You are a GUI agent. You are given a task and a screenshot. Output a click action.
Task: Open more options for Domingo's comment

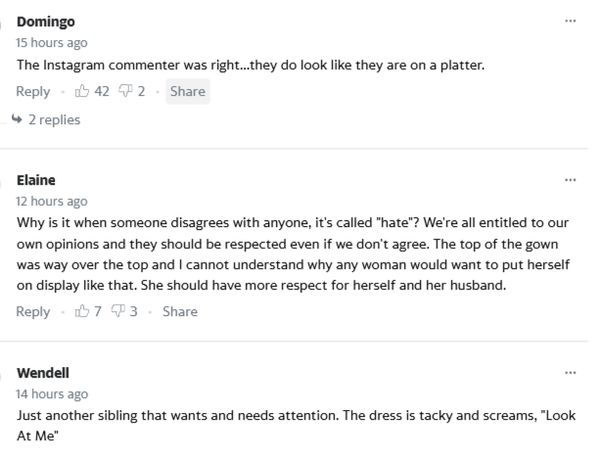click(x=570, y=20)
